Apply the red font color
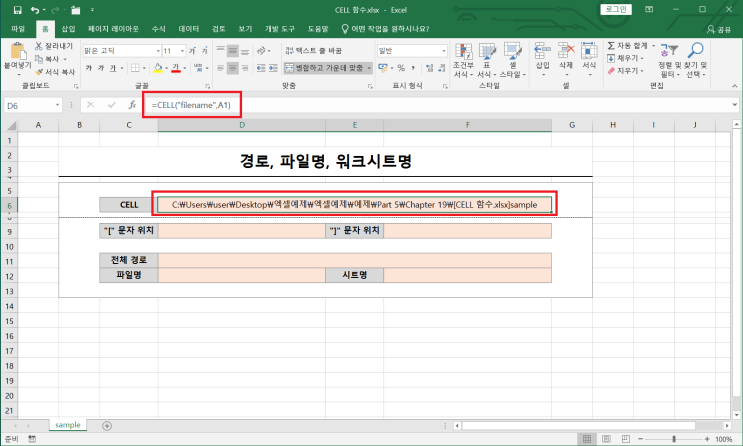 (x=176, y=68)
